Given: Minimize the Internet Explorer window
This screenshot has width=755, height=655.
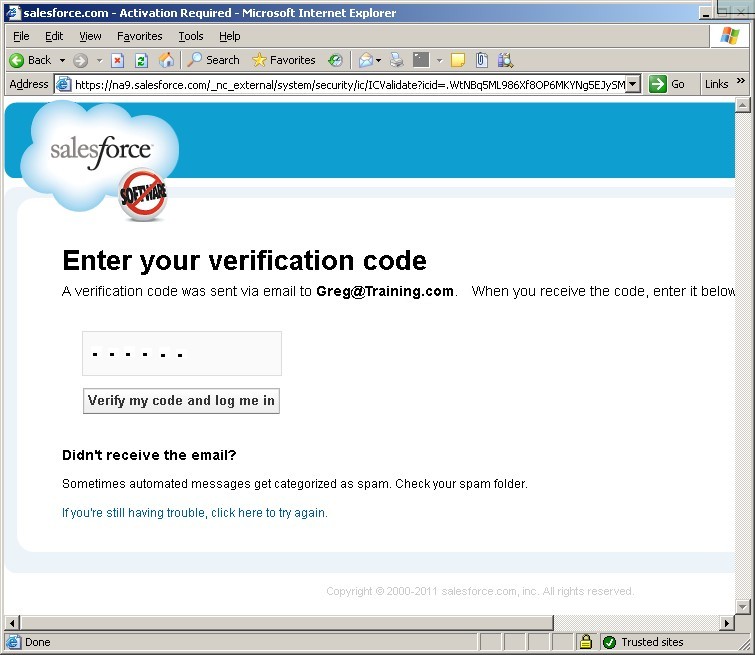Looking at the screenshot, I should 705,13.
